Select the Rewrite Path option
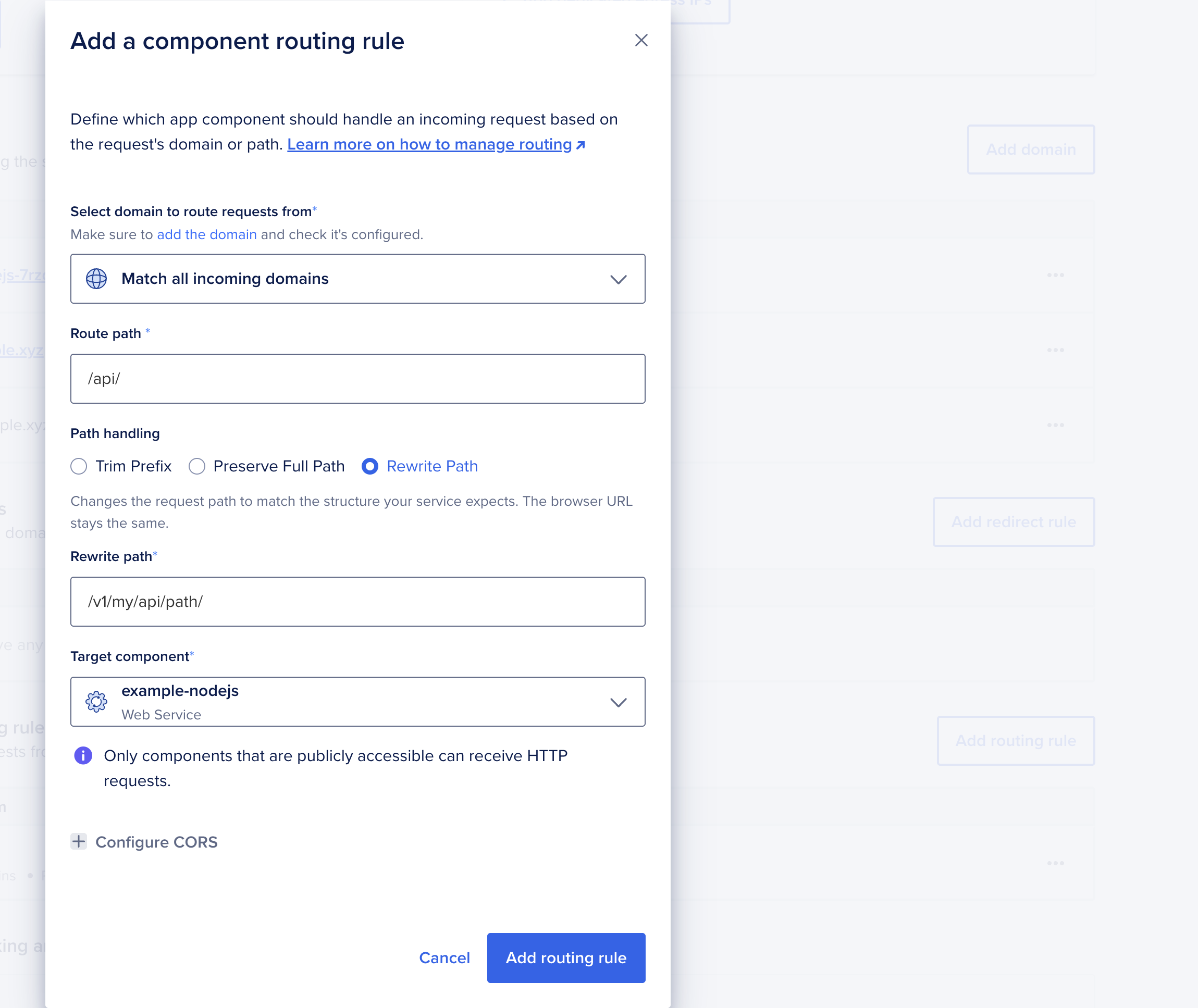 pyautogui.click(x=370, y=466)
